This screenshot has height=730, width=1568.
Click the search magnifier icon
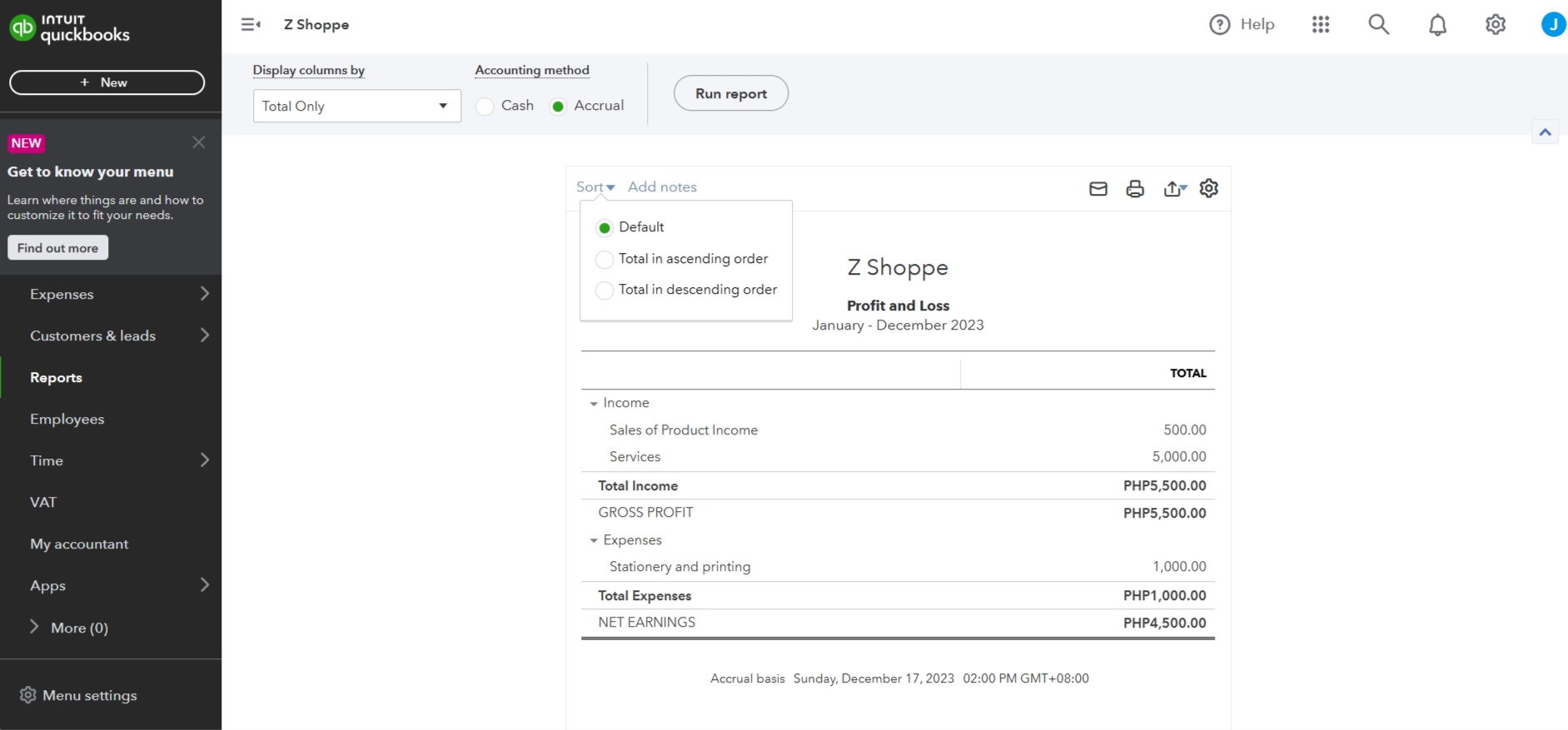coord(1379,25)
